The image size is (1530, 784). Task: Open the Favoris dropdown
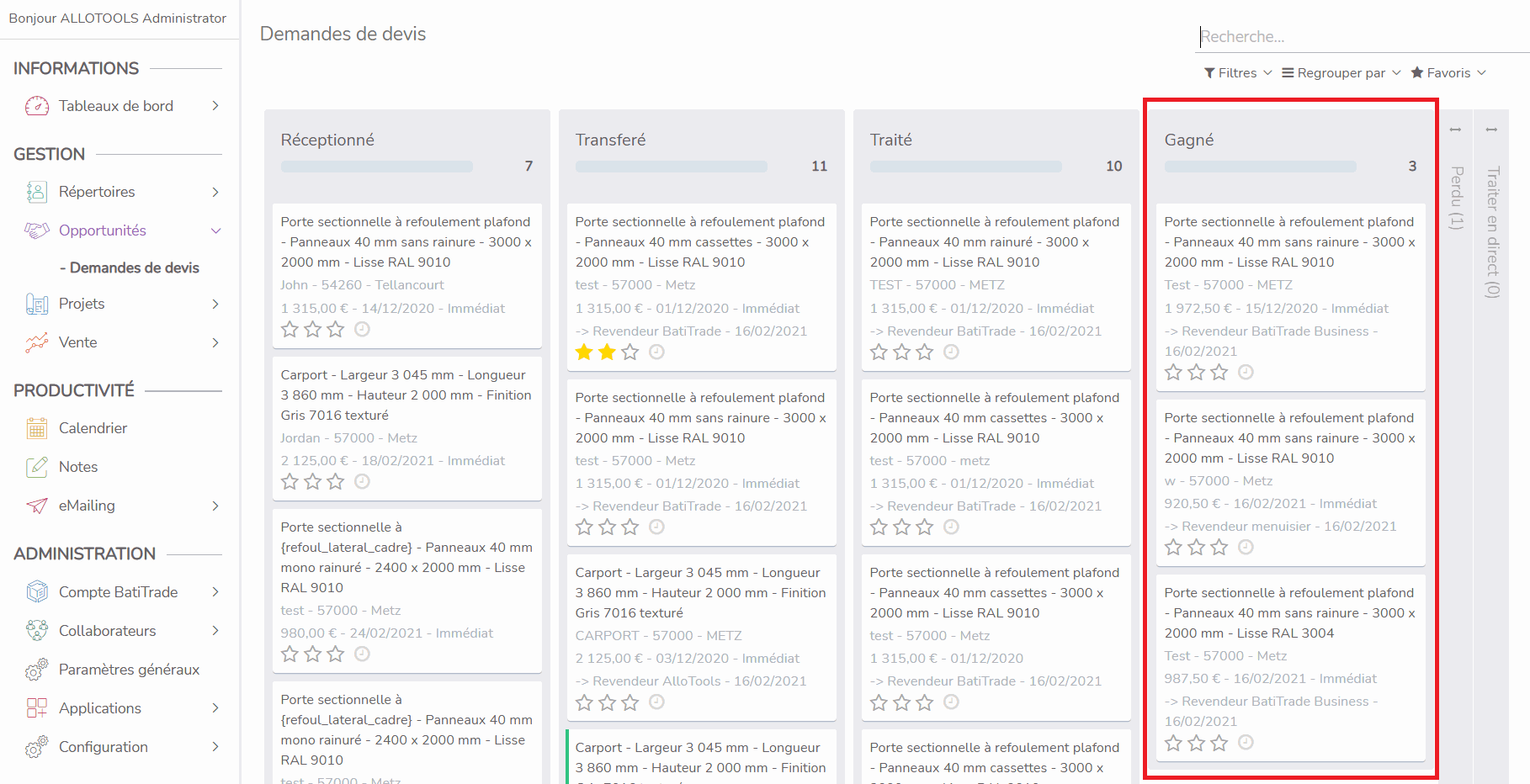[x=1448, y=73]
